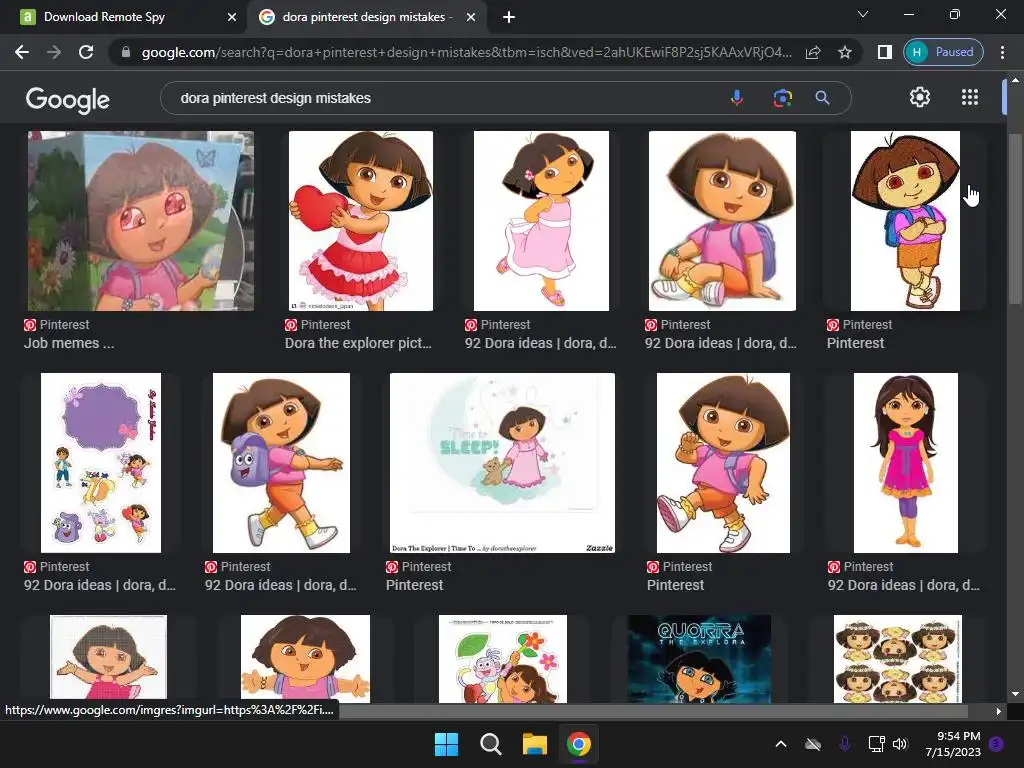Click the horizontal scrollbar right arrow
Viewport: 1024px width, 768px height.
coord(999,711)
